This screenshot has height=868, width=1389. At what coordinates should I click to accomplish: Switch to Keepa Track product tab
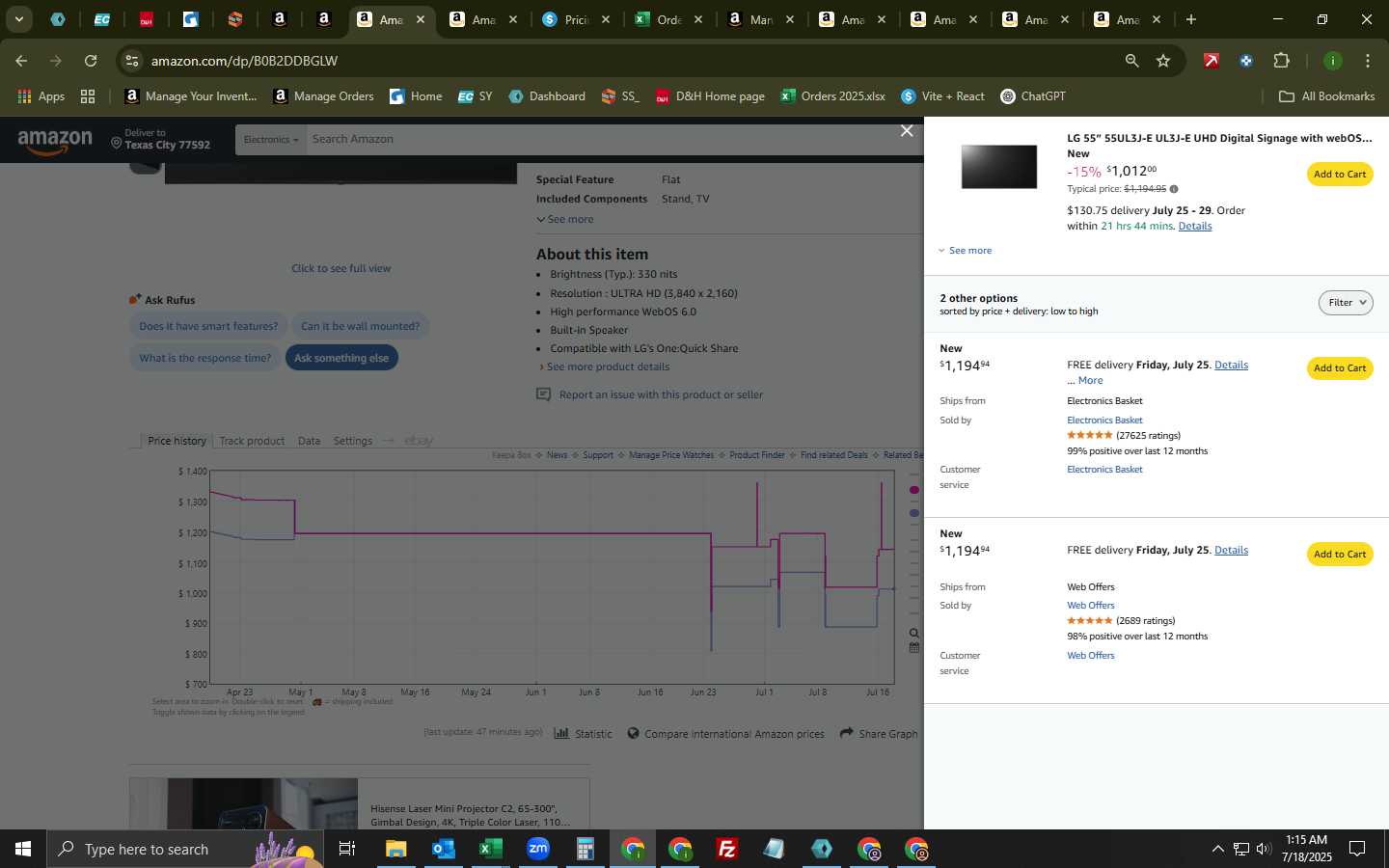point(252,441)
